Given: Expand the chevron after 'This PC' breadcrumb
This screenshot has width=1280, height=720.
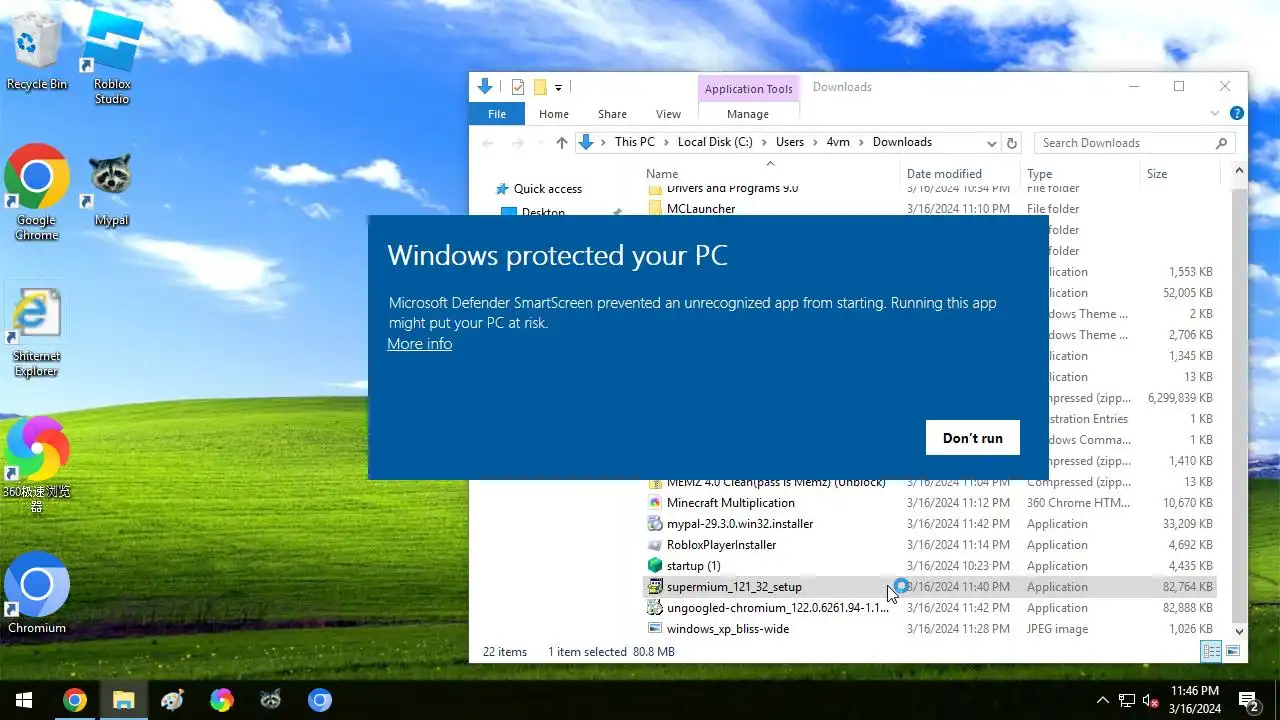Looking at the screenshot, I should pos(666,142).
